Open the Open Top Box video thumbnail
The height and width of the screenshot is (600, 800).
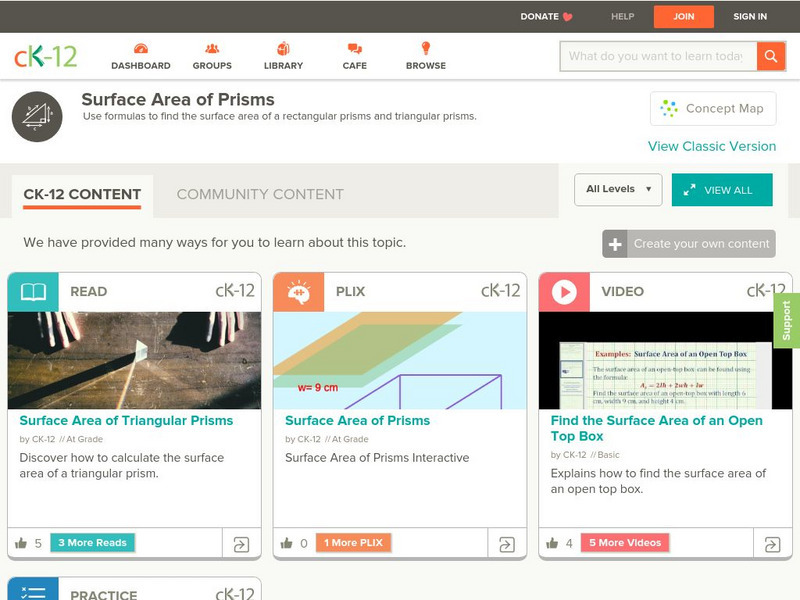(665, 361)
